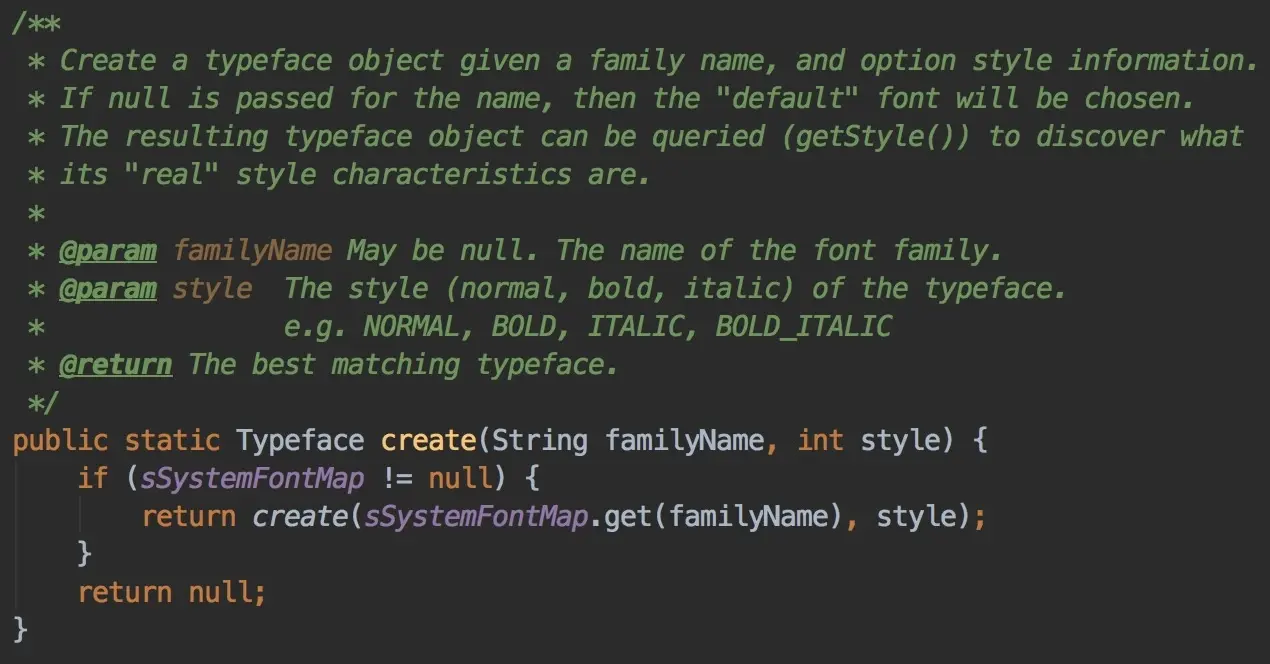Screen dimensions: 1270x664
Task: Click the style parameter in the method signature
Action: (x=902, y=440)
